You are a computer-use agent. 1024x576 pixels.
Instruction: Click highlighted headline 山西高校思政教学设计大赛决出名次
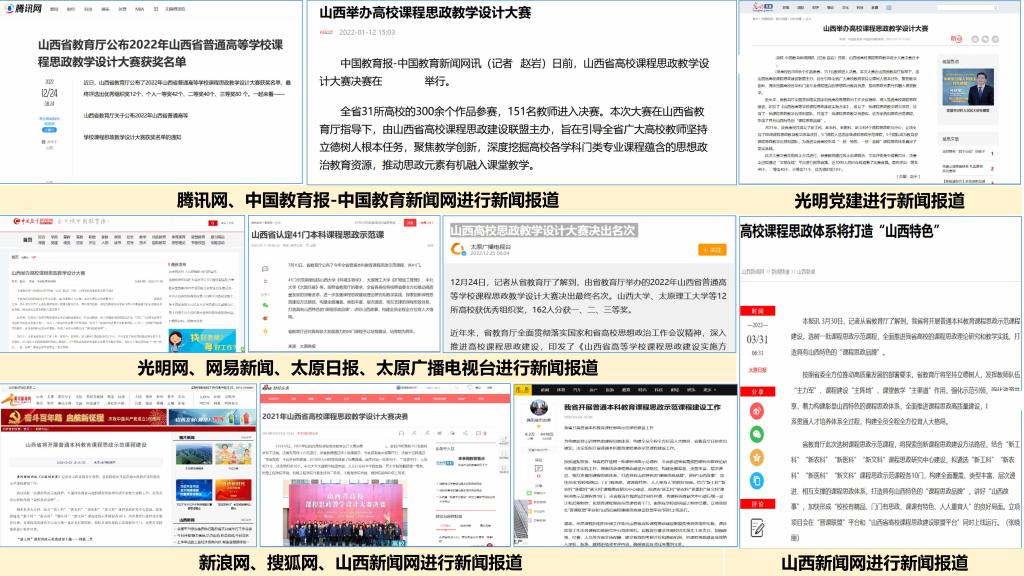click(543, 231)
